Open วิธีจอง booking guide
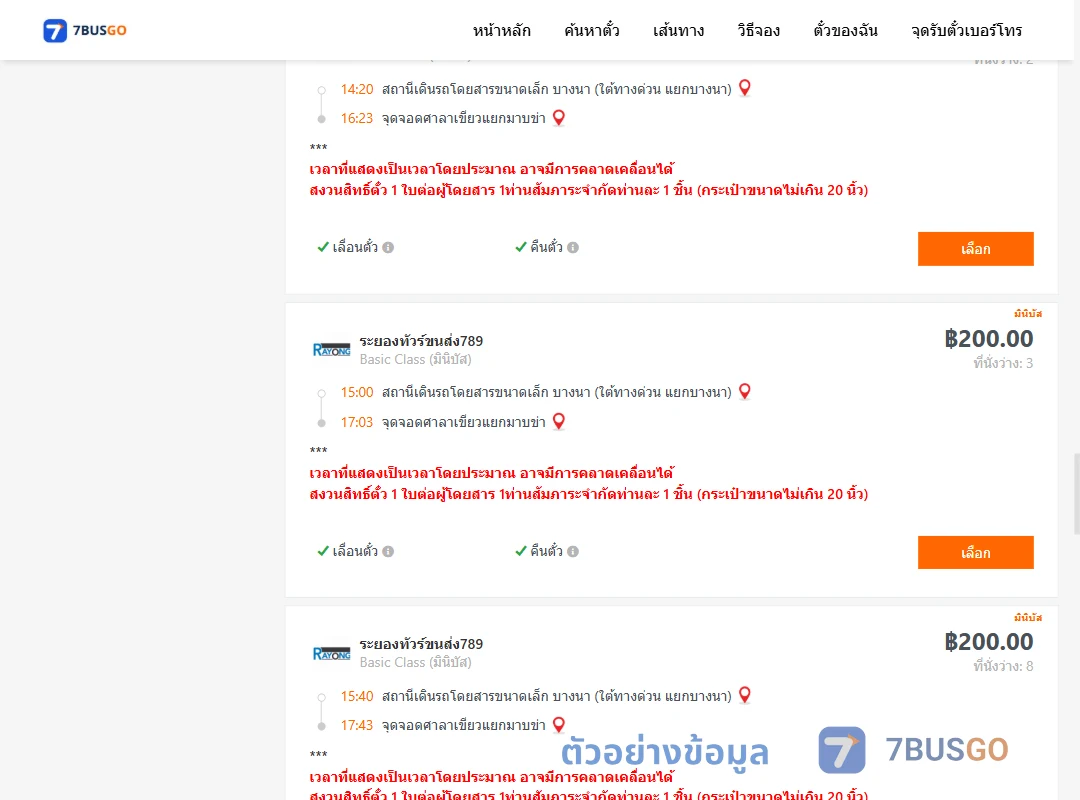 pos(758,30)
